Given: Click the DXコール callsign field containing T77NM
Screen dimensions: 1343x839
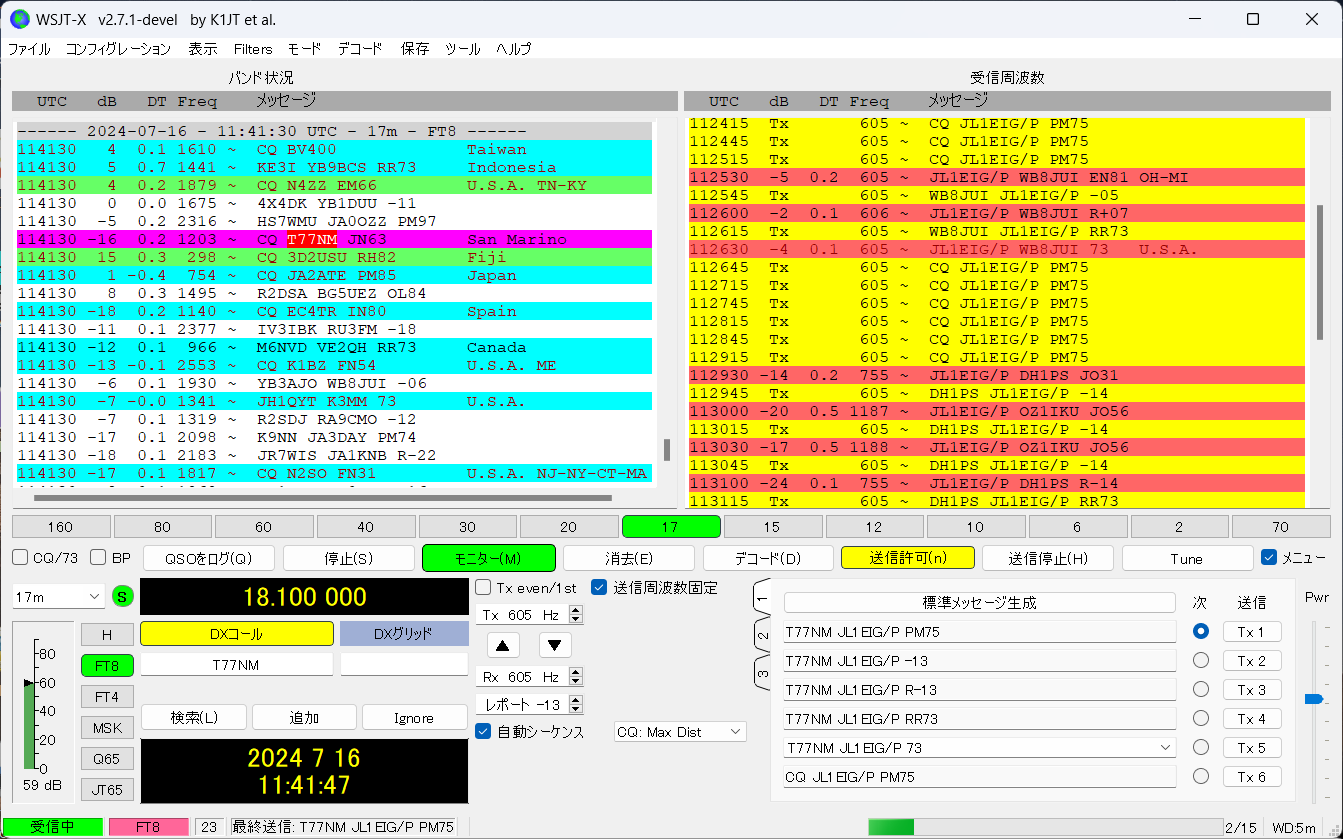Looking at the screenshot, I should [x=237, y=664].
